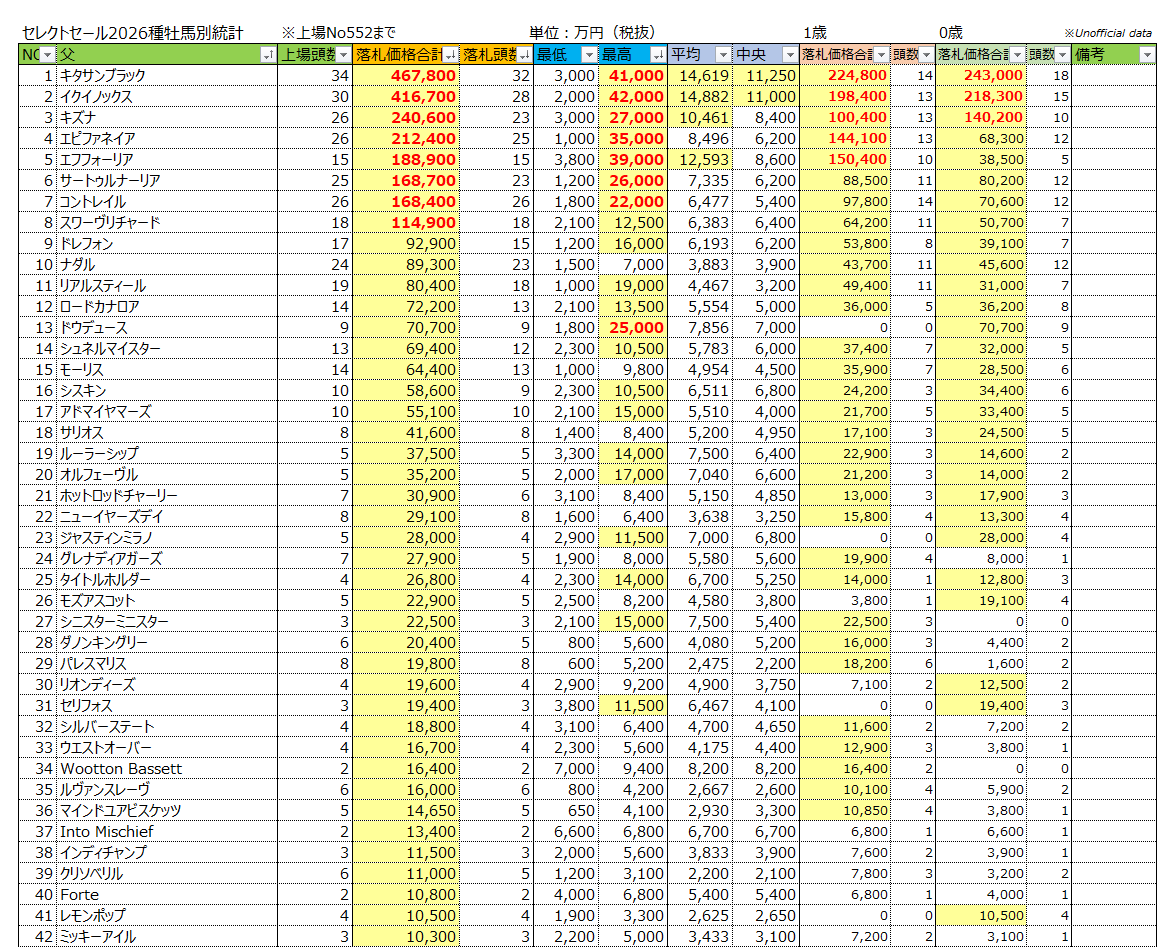Select the キタサンブラック sire cell
This screenshot has height=947, width=1175.
[167, 76]
